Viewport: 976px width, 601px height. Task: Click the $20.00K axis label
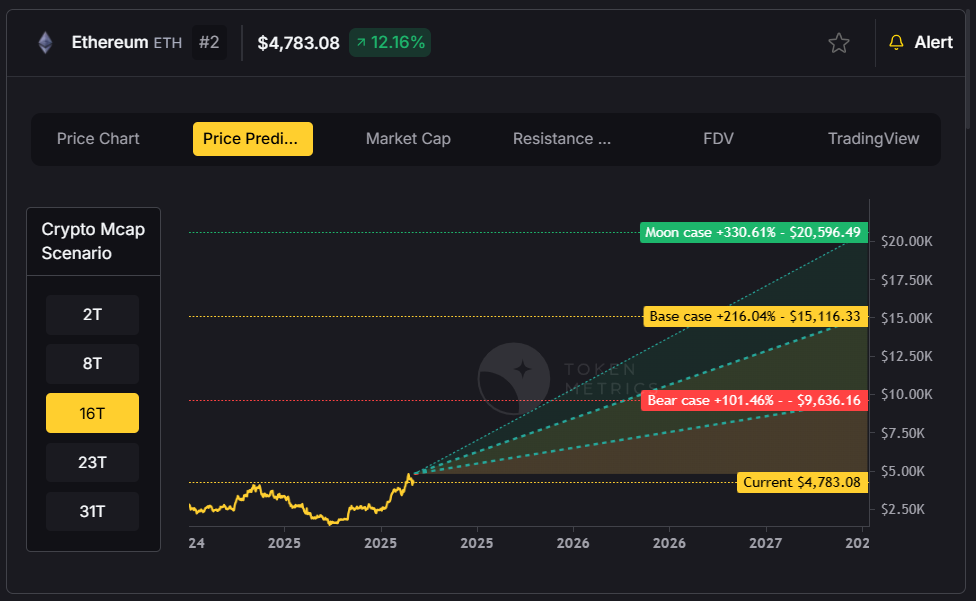point(906,241)
